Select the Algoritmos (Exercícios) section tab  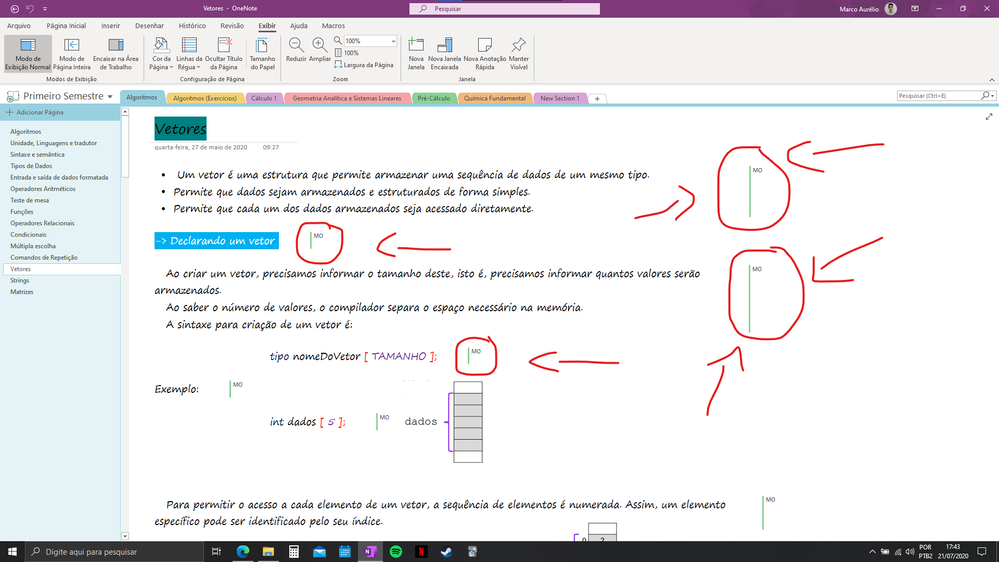(205, 98)
